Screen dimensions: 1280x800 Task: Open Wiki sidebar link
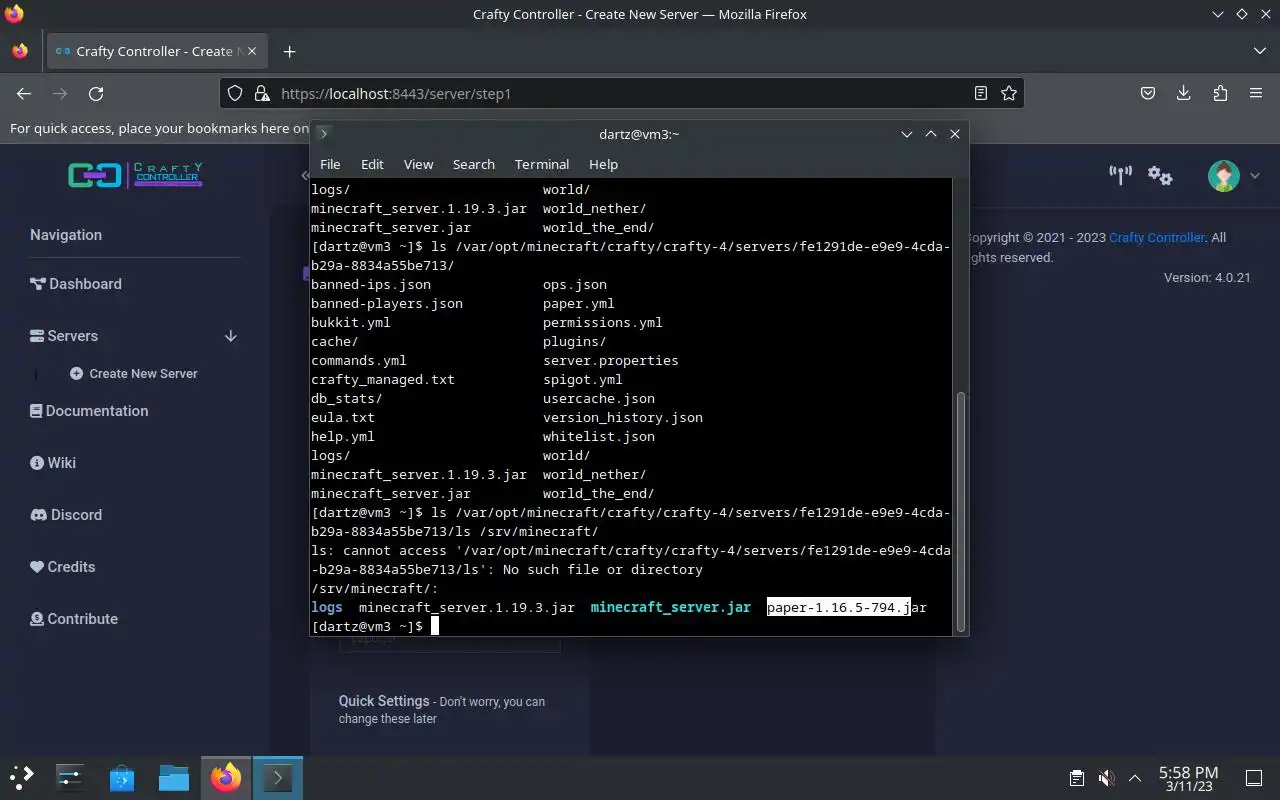(x=53, y=463)
